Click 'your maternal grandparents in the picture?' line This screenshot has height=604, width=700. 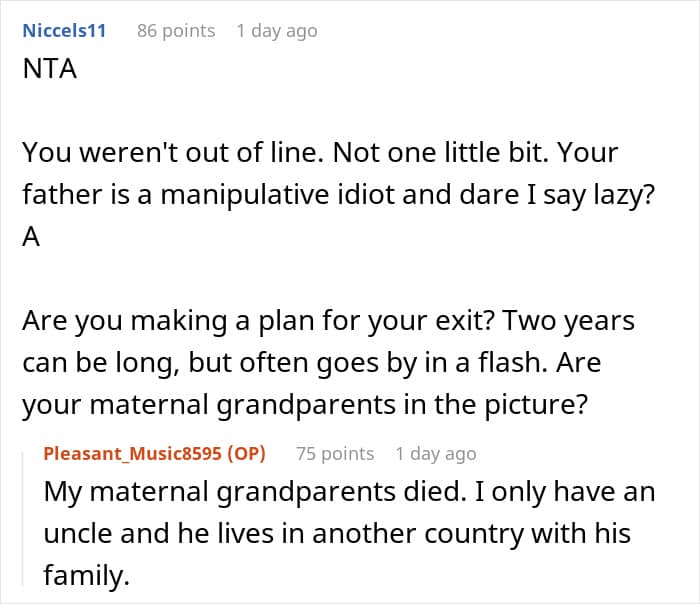[x=305, y=405]
